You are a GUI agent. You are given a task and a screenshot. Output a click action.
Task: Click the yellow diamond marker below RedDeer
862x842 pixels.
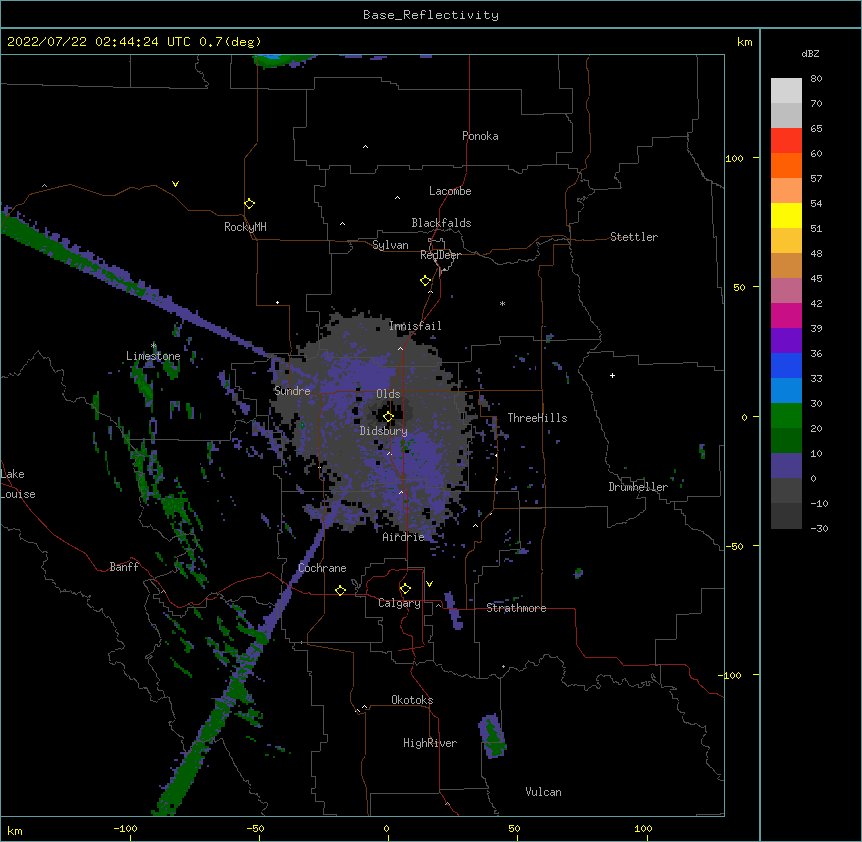(425, 281)
